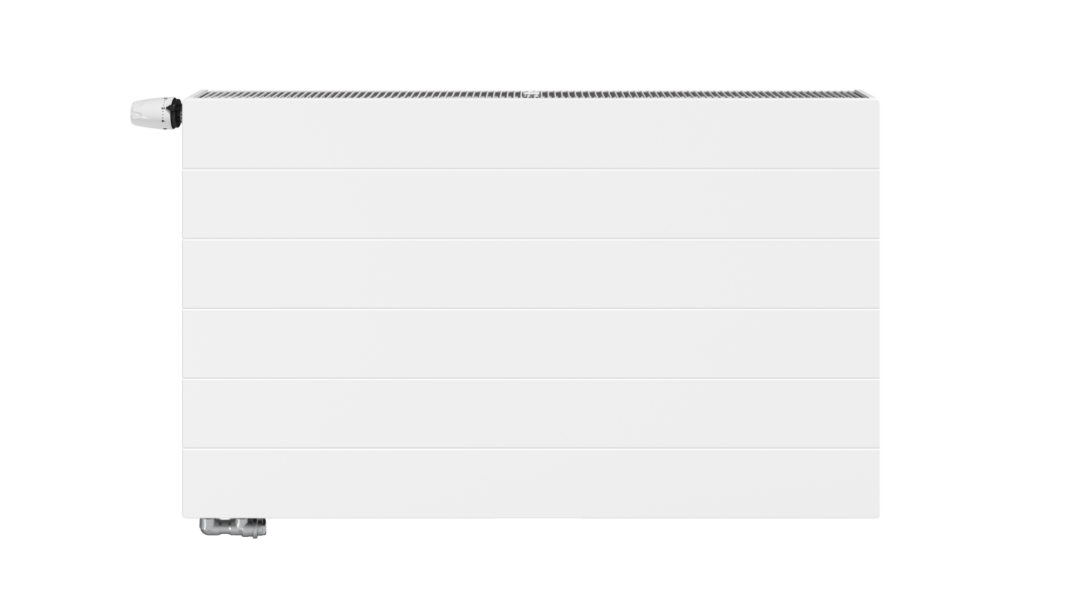Click the right nut of bottom valve
Image resolution: width=1066 pixels, height=600 pixels.
[255, 528]
